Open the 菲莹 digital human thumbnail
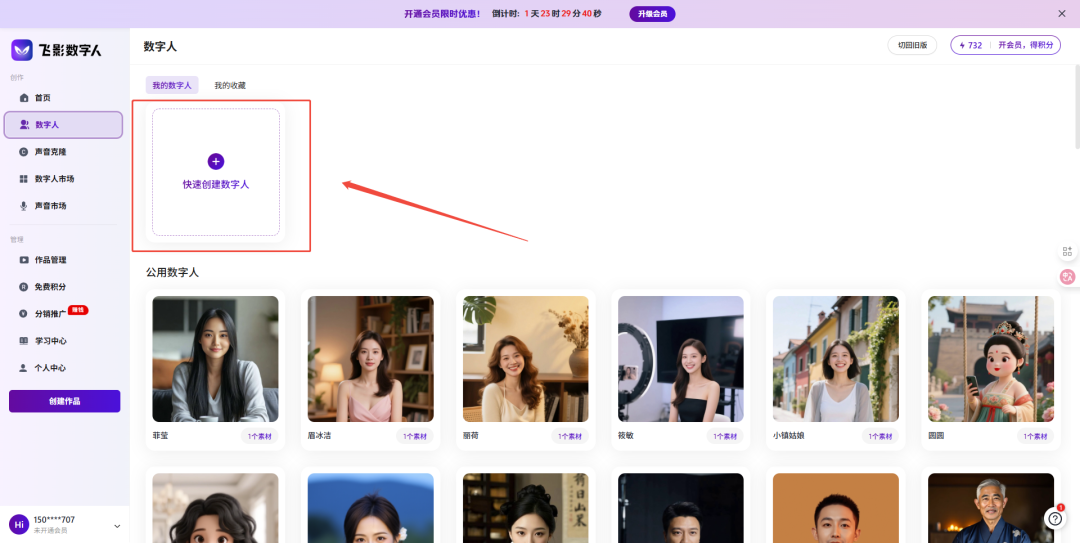Viewport: 1080px width, 543px height. [x=216, y=359]
